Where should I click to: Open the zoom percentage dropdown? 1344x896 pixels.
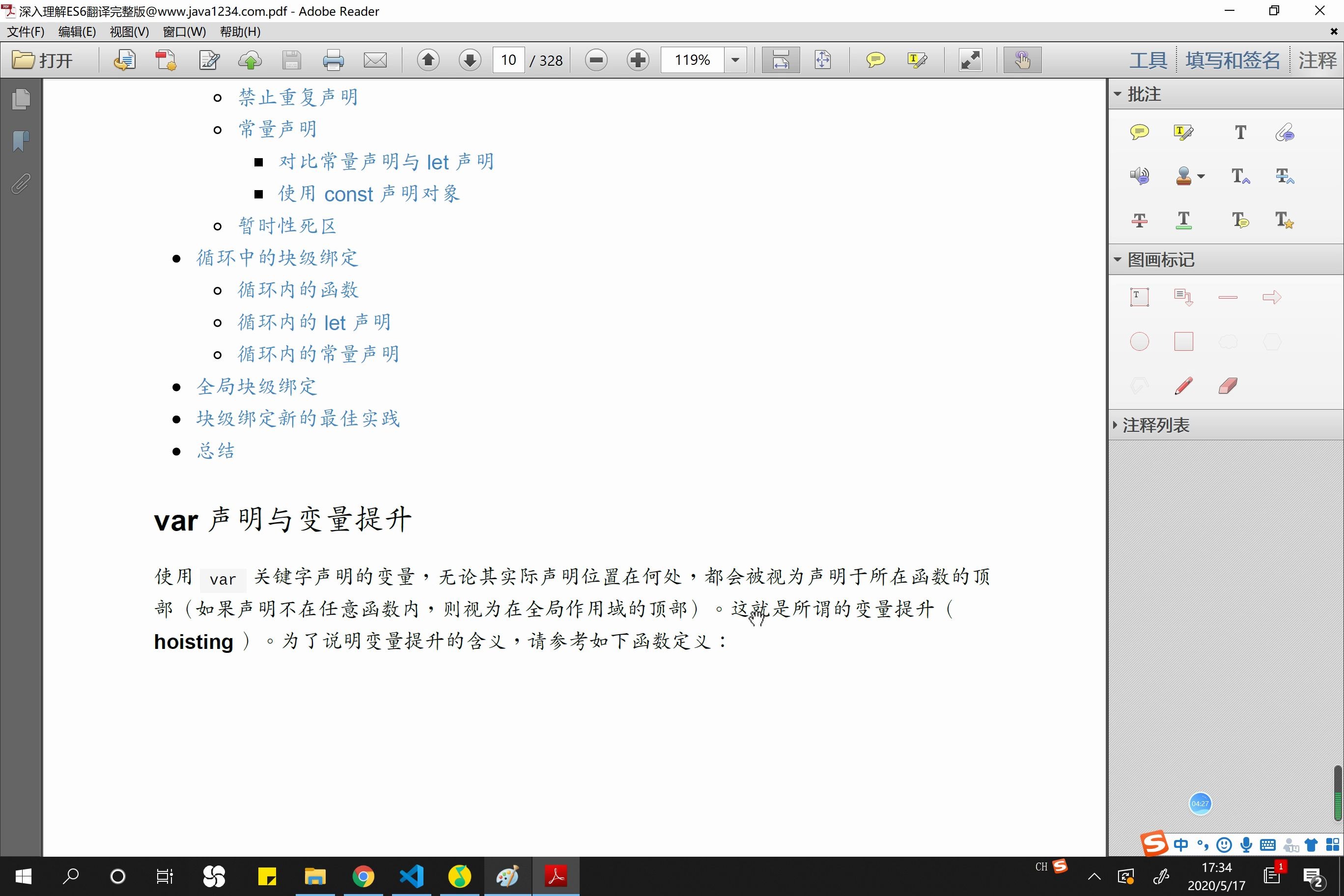pyautogui.click(x=735, y=59)
